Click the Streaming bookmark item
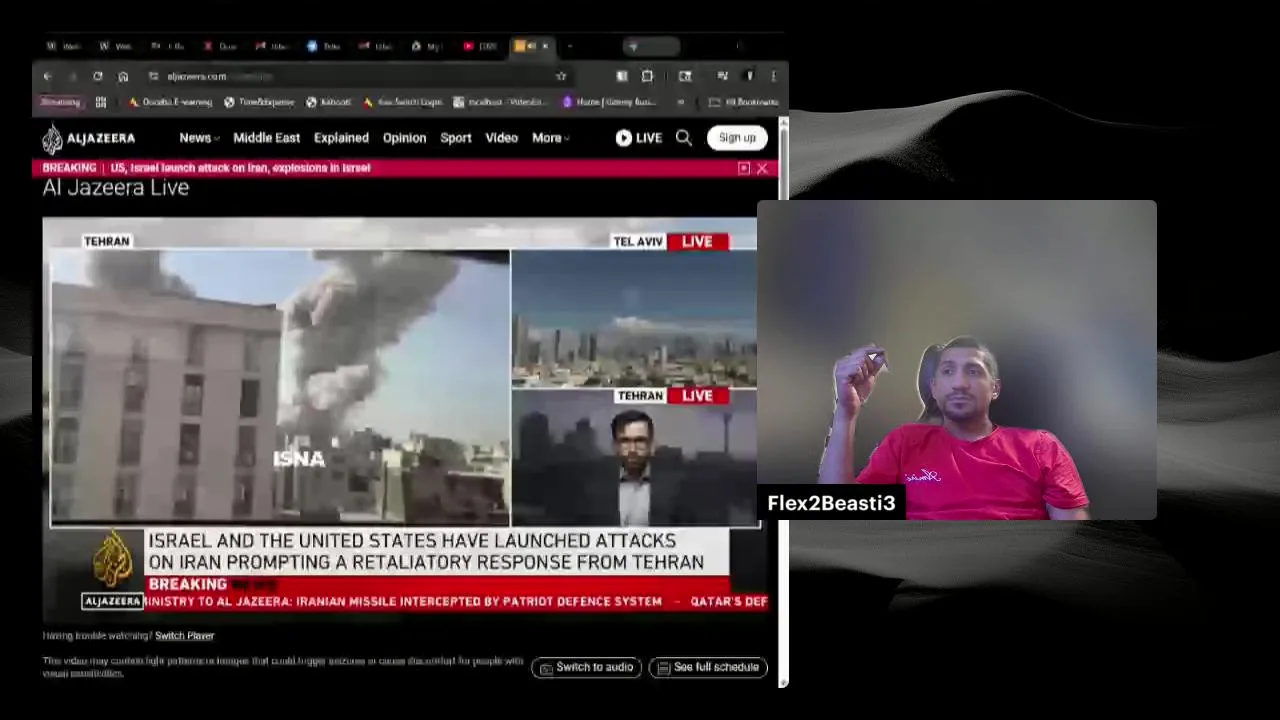 click(x=60, y=102)
